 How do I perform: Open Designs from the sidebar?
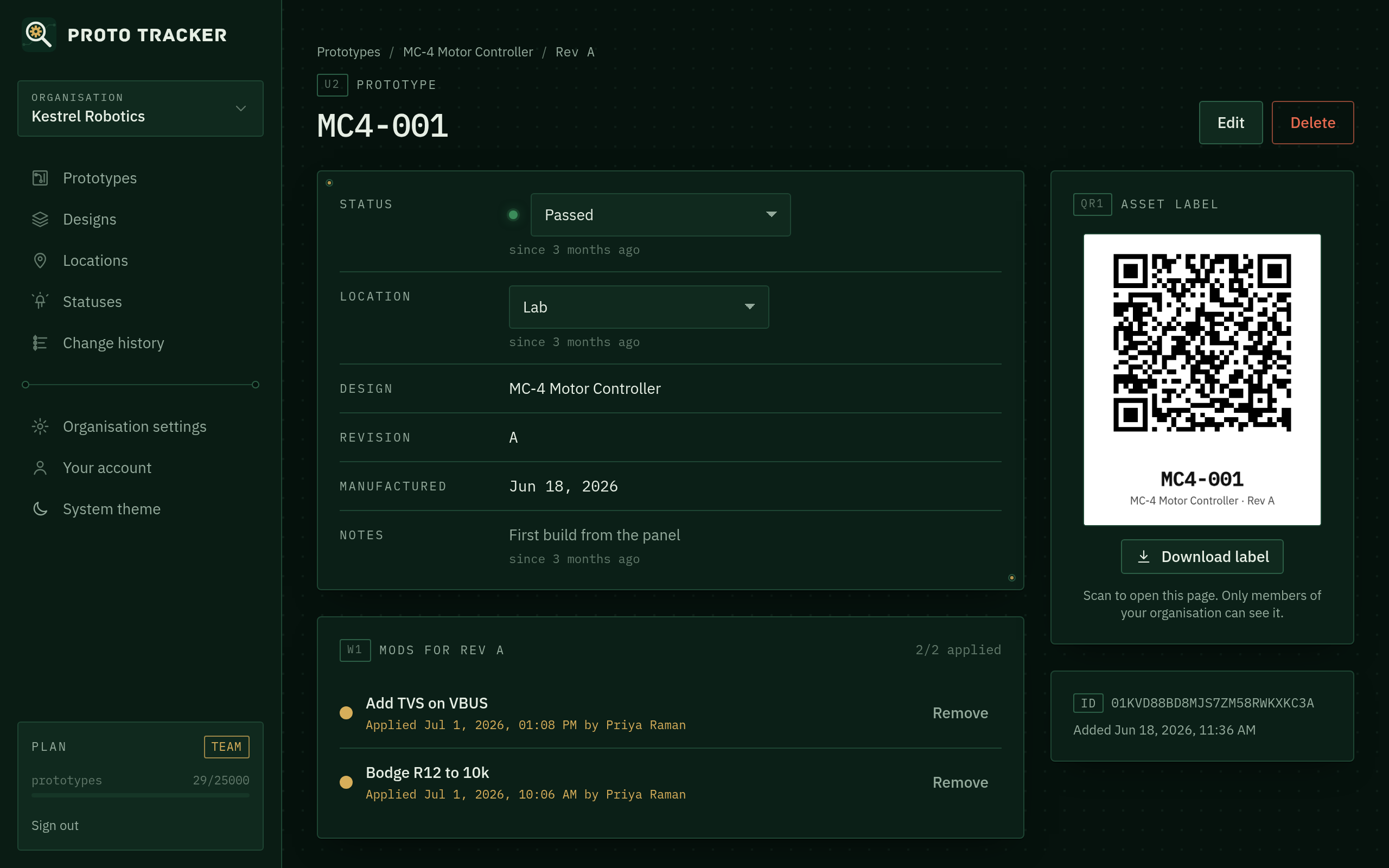point(141,219)
